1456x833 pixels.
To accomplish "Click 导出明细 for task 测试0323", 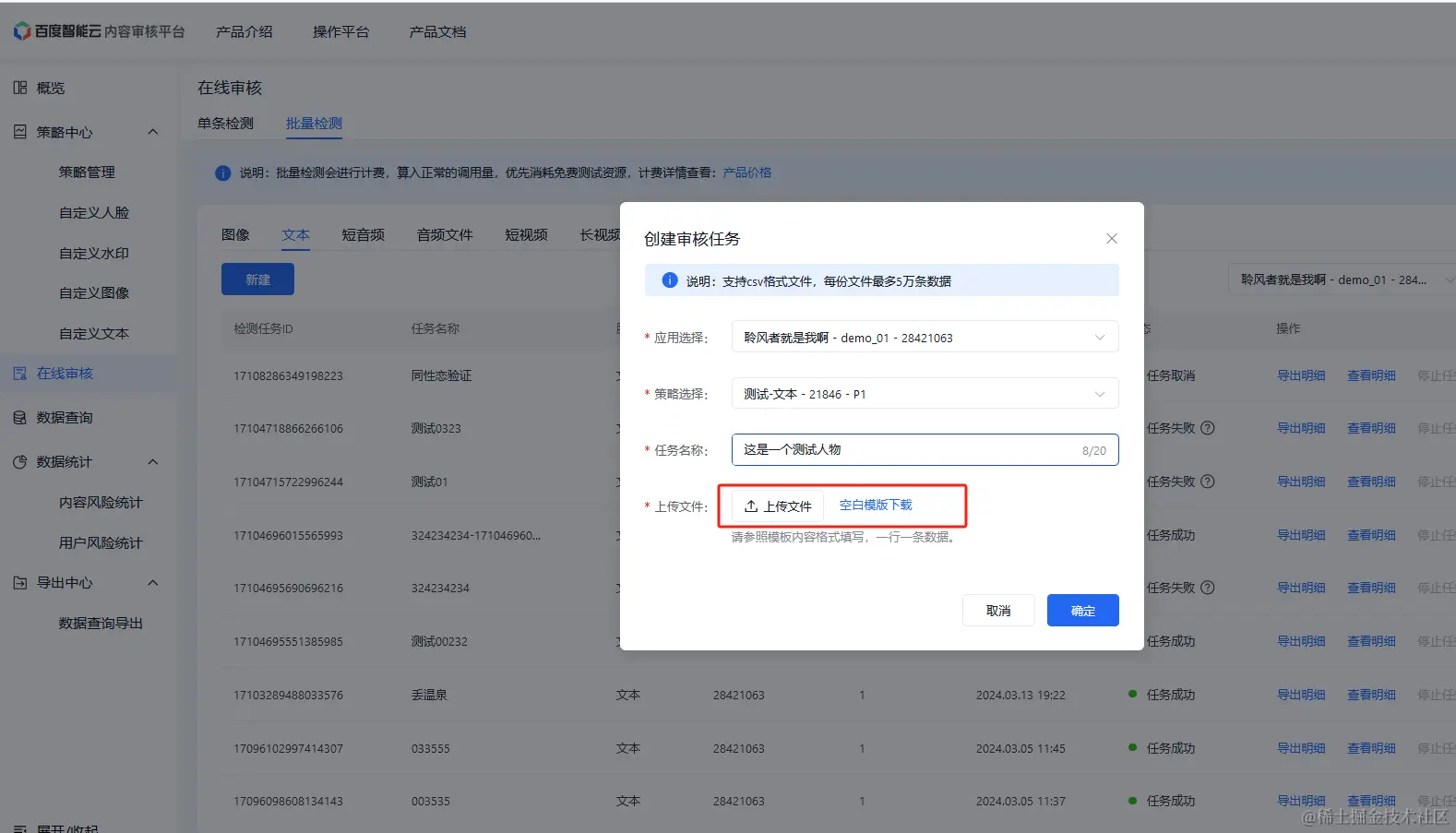I will pyautogui.click(x=1301, y=428).
